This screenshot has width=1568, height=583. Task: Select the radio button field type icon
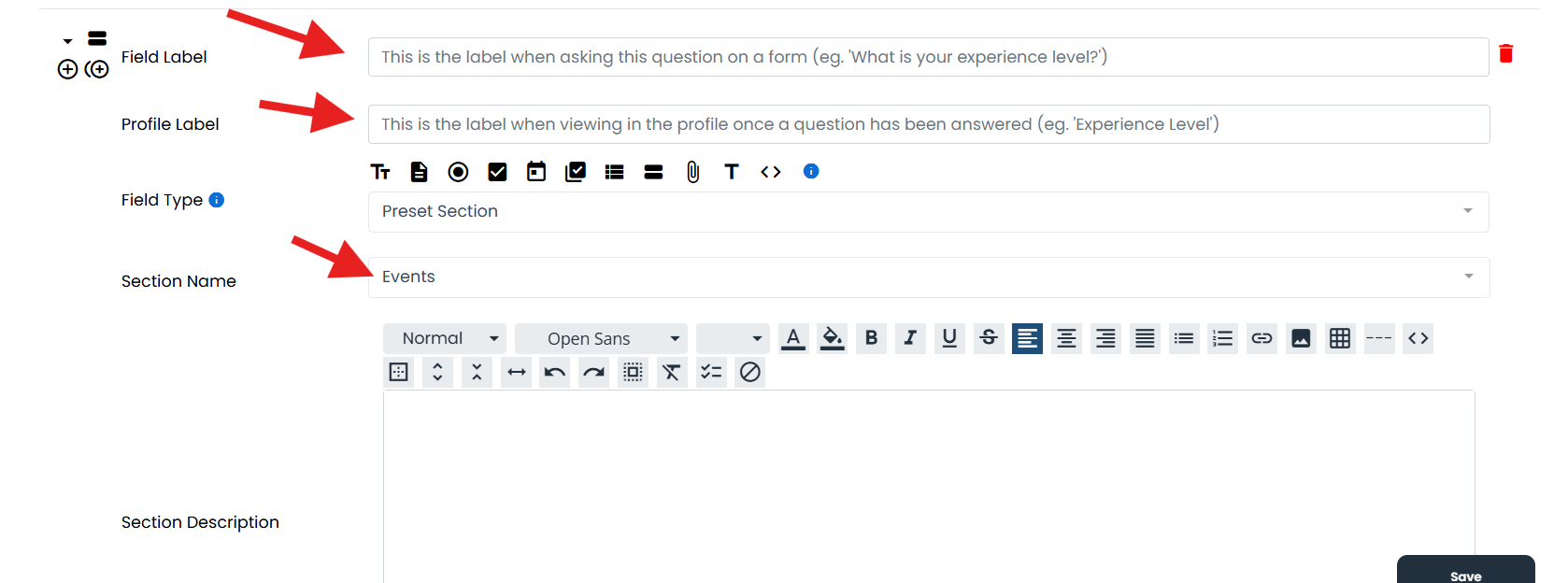point(458,171)
